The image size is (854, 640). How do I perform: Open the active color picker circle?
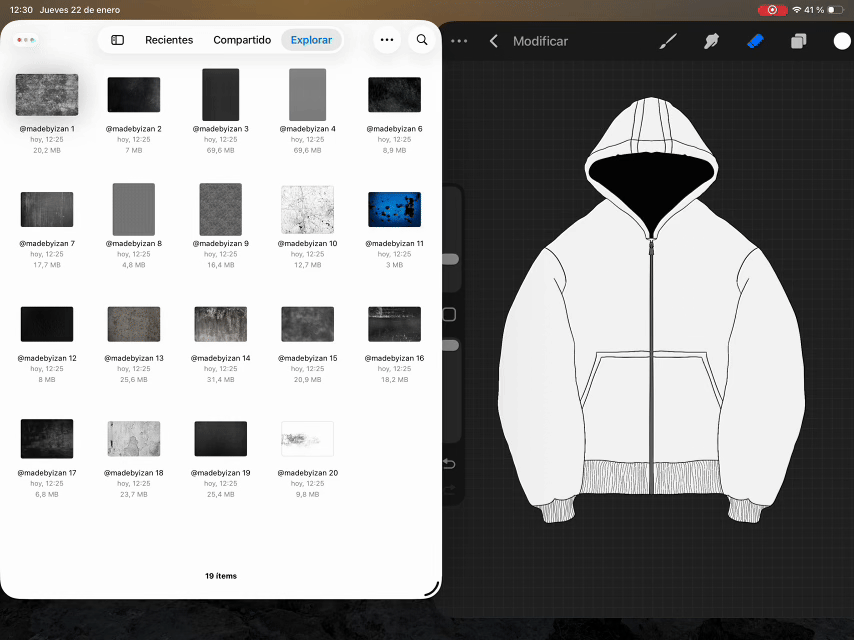tap(841, 41)
